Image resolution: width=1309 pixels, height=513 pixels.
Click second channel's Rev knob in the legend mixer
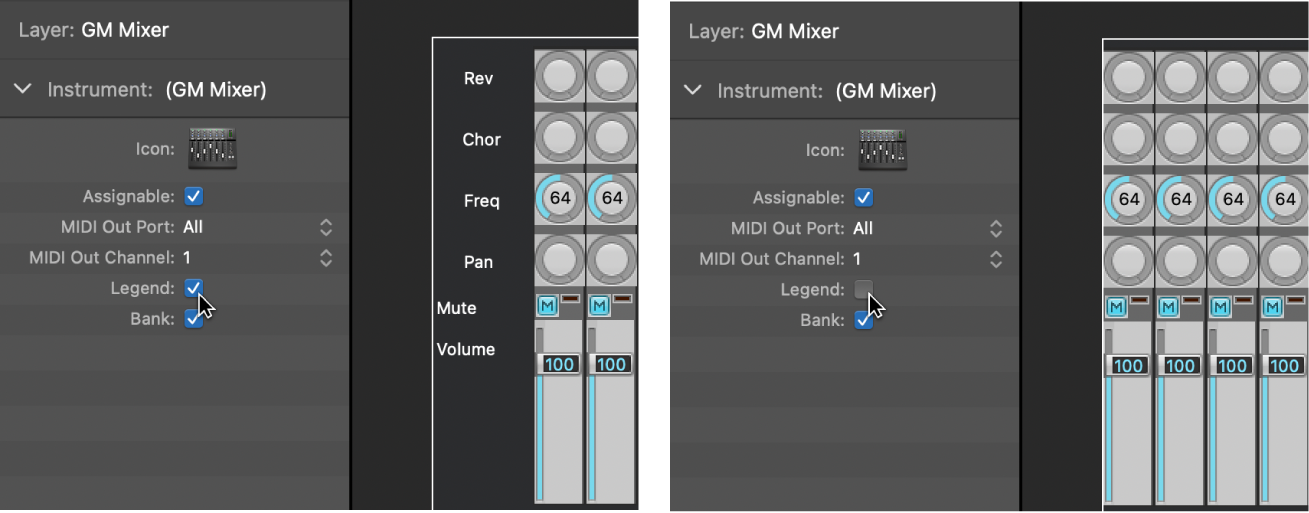[x=612, y=77]
